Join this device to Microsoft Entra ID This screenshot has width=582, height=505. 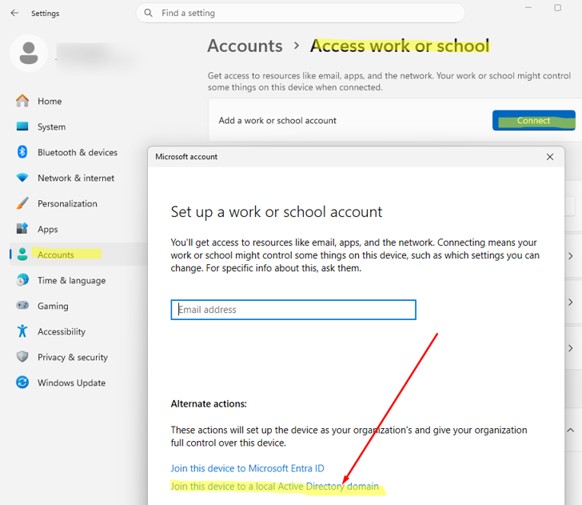tap(247, 468)
